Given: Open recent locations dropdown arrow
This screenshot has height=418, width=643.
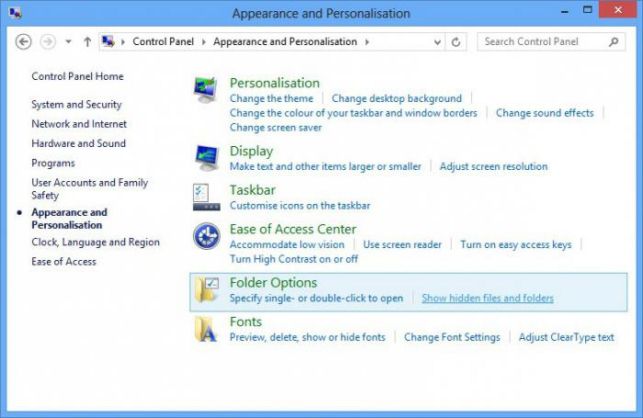Looking at the screenshot, I should (68, 41).
